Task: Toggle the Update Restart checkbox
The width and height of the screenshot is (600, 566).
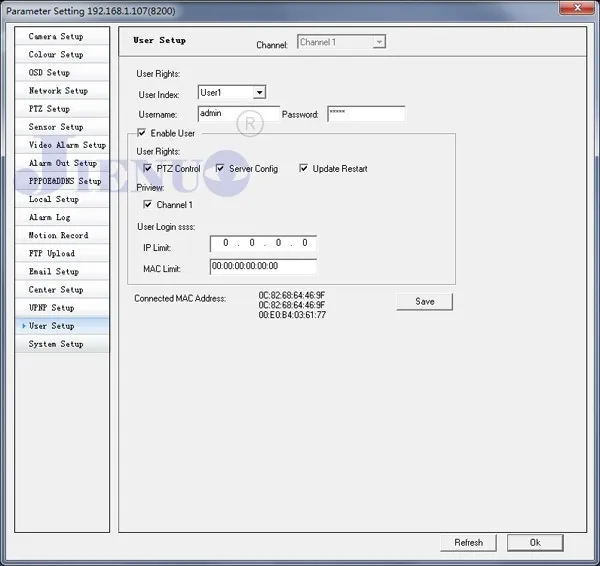Action: 303,168
